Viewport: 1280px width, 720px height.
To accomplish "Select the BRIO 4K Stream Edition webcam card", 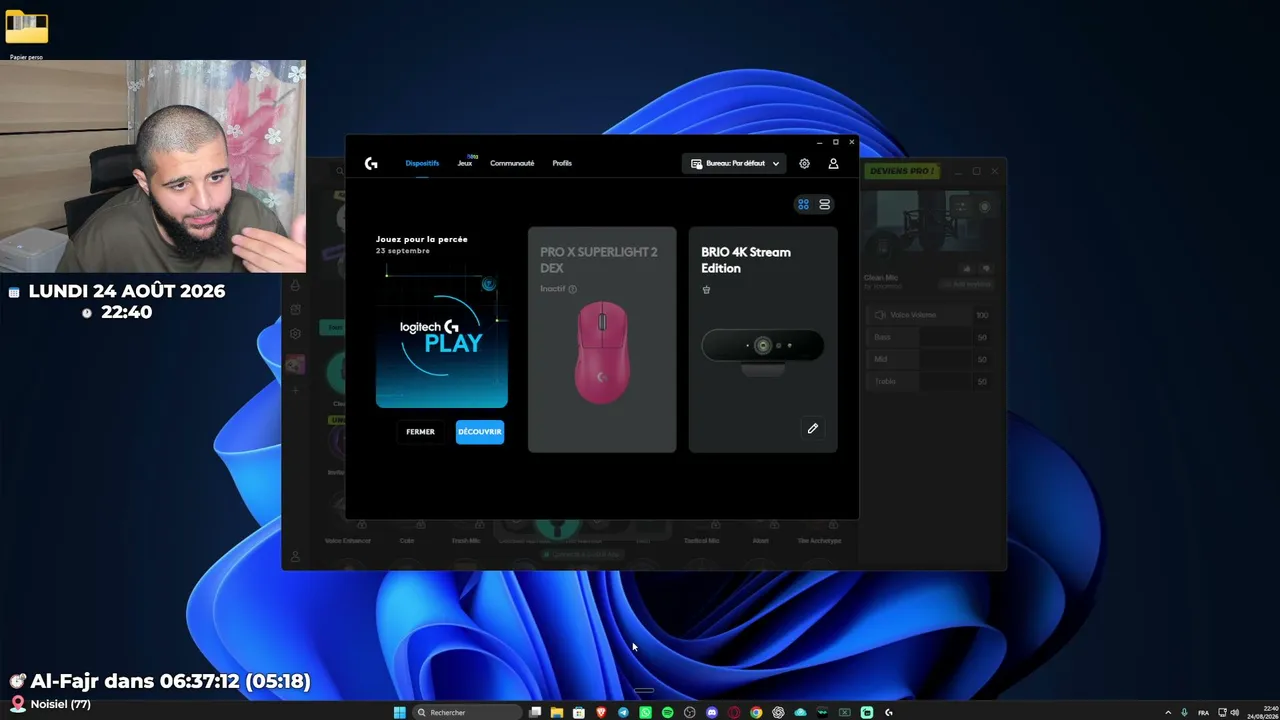I will pyautogui.click(x=762, y=340).
